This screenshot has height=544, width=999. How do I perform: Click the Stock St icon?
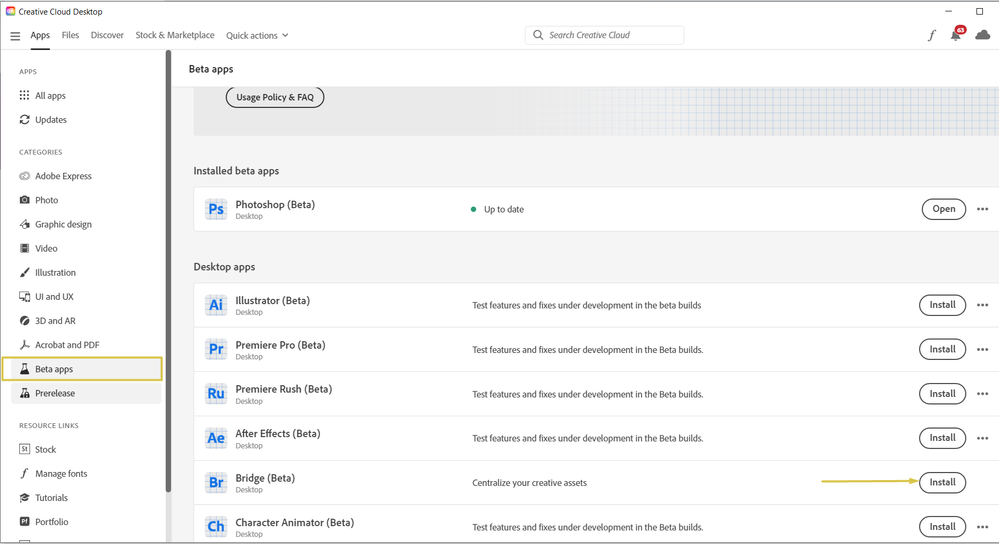[24, 449]
